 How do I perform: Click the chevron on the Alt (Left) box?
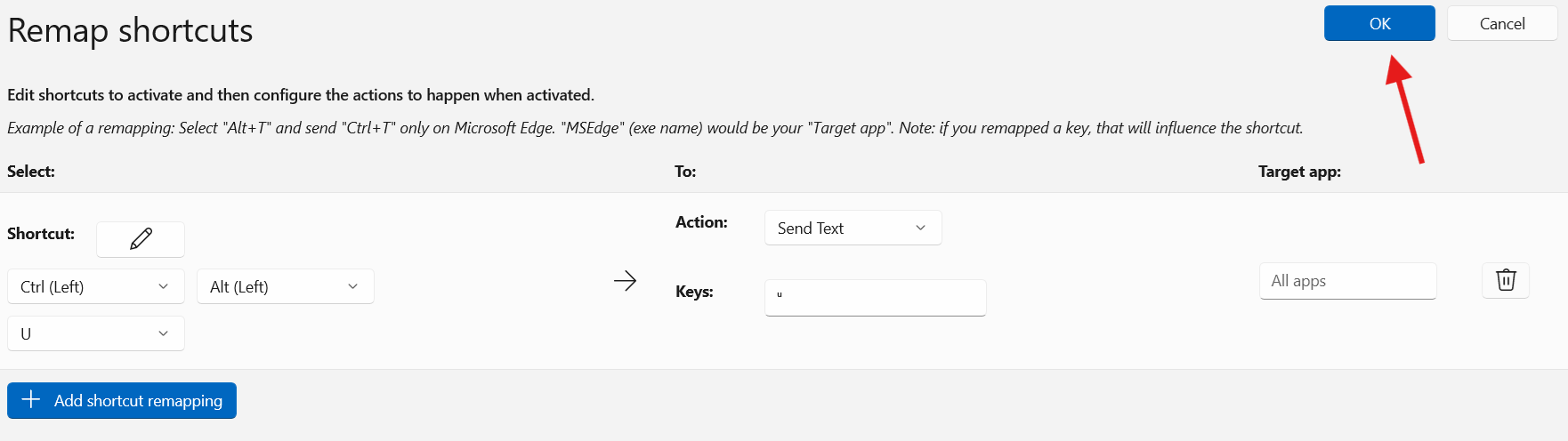click(x=352, y=286)
